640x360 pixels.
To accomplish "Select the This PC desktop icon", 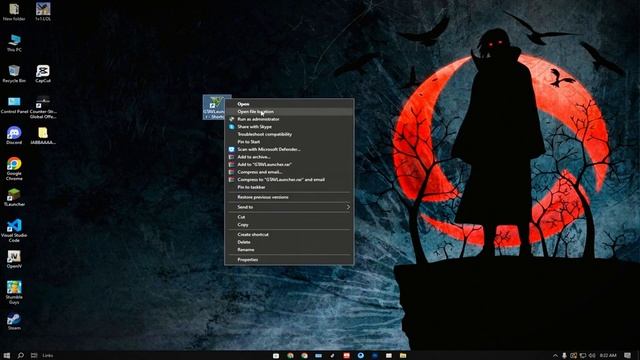I will click(14, 43).
